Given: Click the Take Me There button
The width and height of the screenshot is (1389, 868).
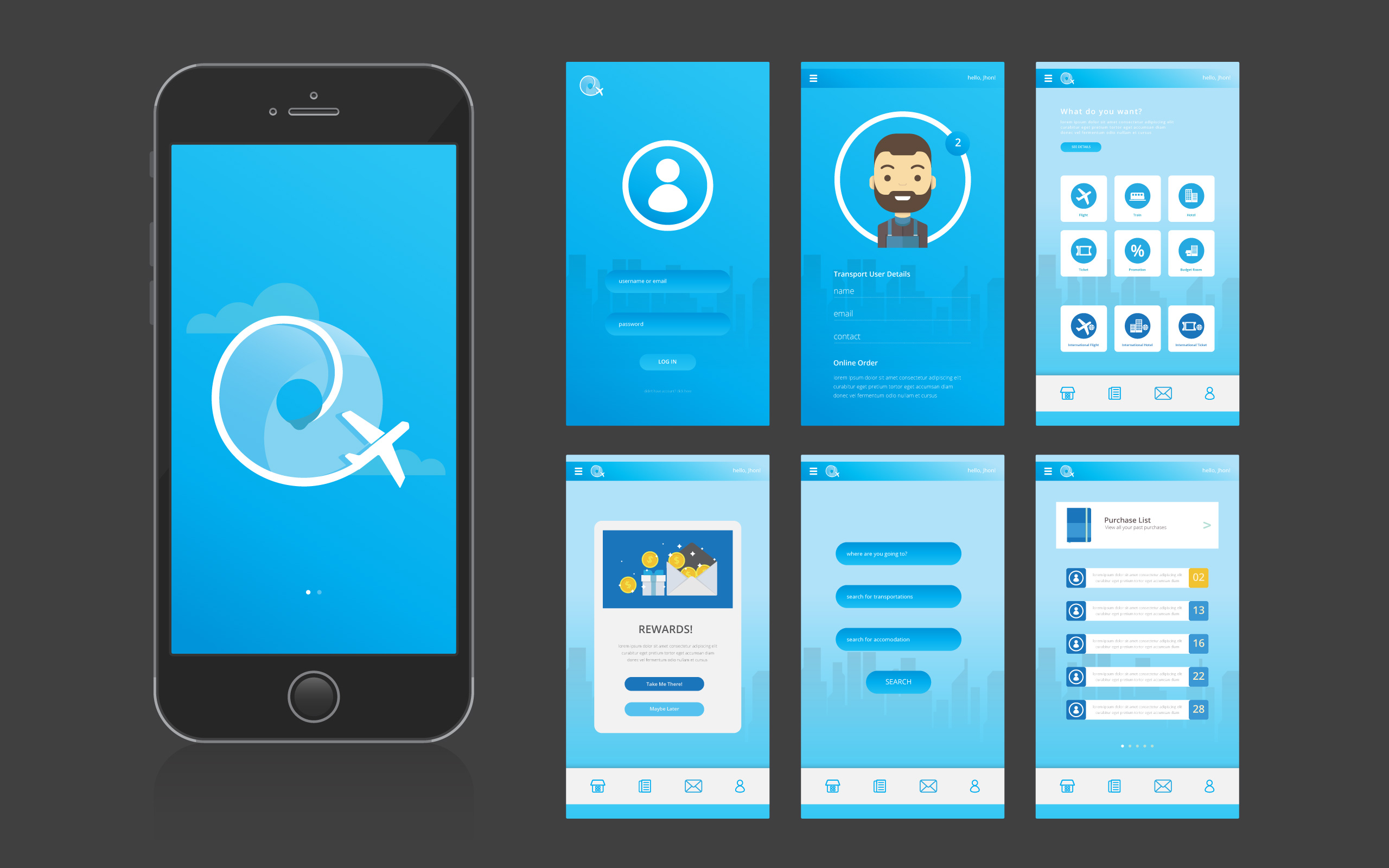Looking at the screenshot, I should click(665, 682).
